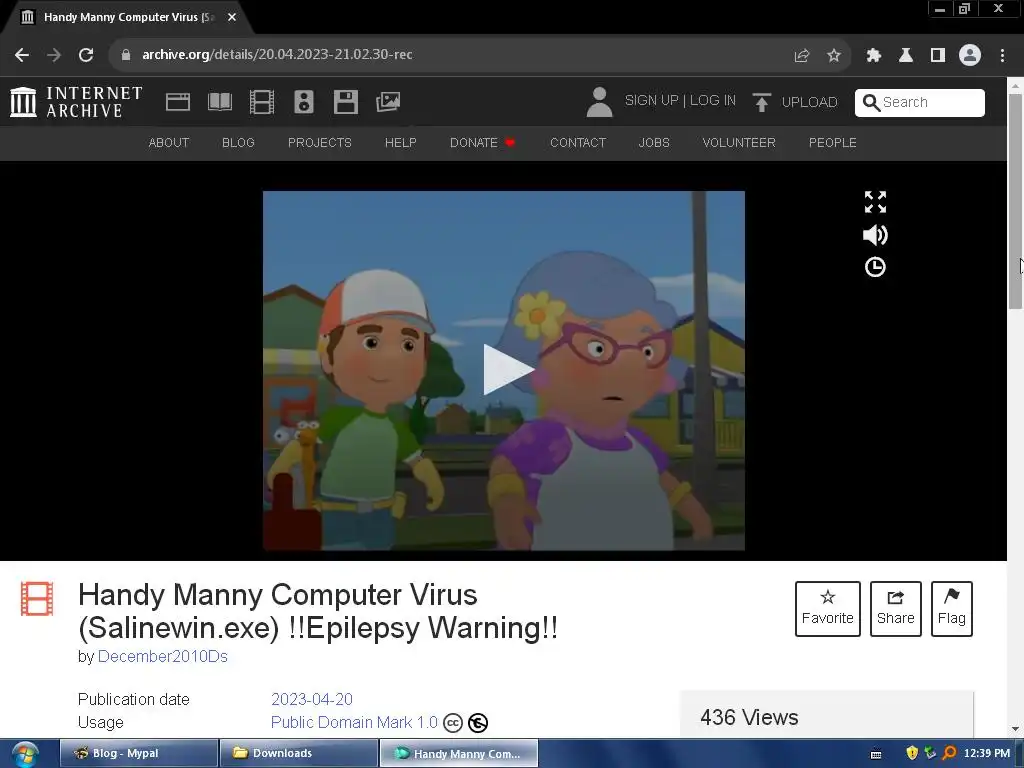Click the scrollbar down arrow

tap(1015, 728)
